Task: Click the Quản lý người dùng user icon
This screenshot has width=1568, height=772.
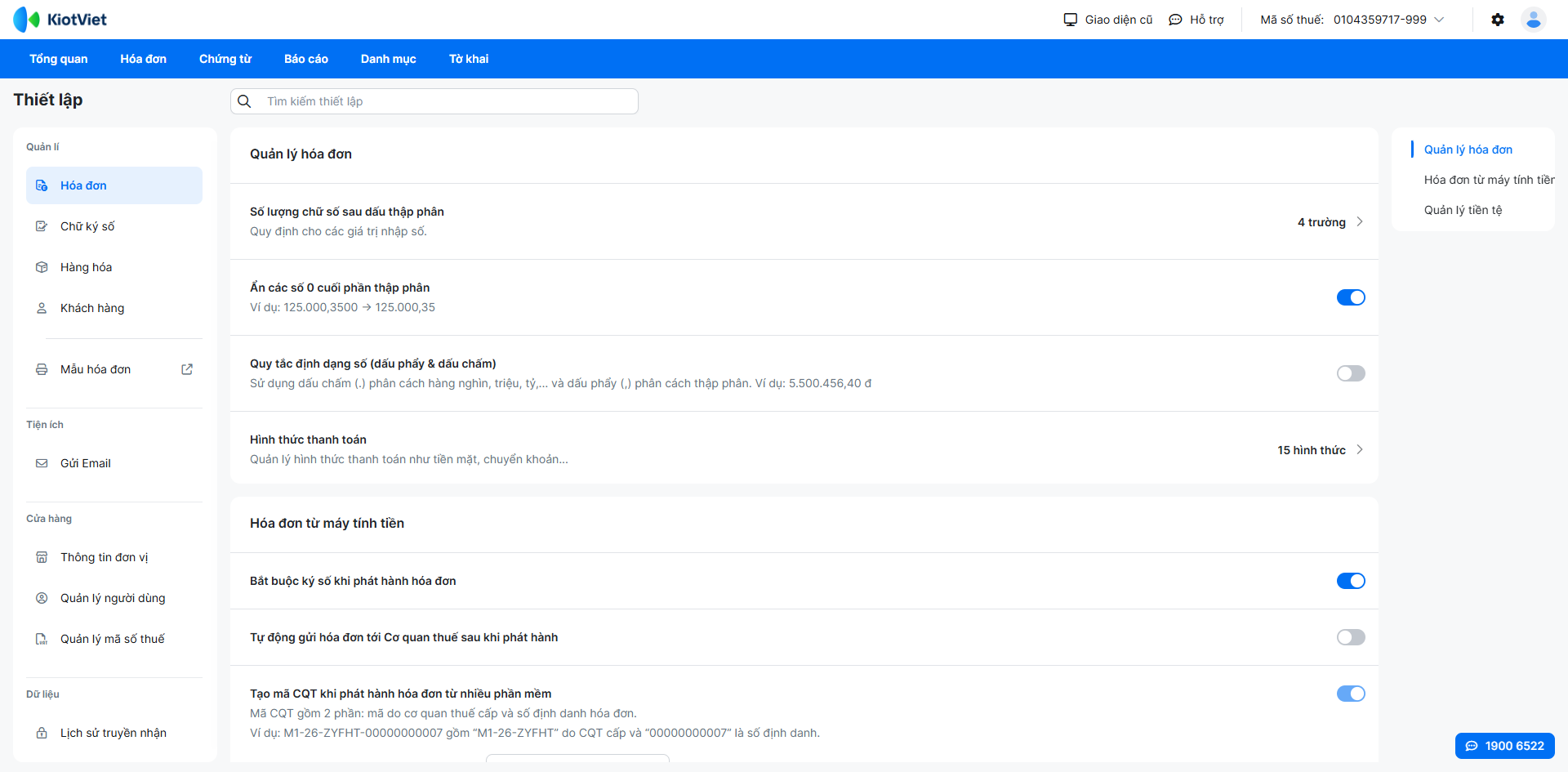Action: coord(42,598)
